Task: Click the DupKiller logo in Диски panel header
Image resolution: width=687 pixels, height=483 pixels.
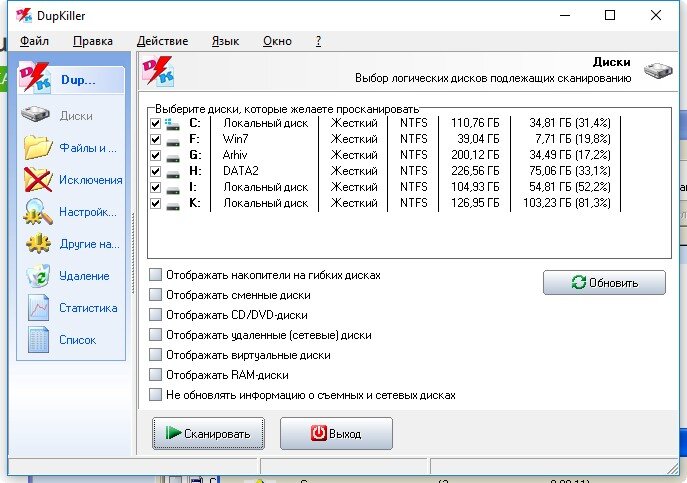Action: (x=158, y=70)
